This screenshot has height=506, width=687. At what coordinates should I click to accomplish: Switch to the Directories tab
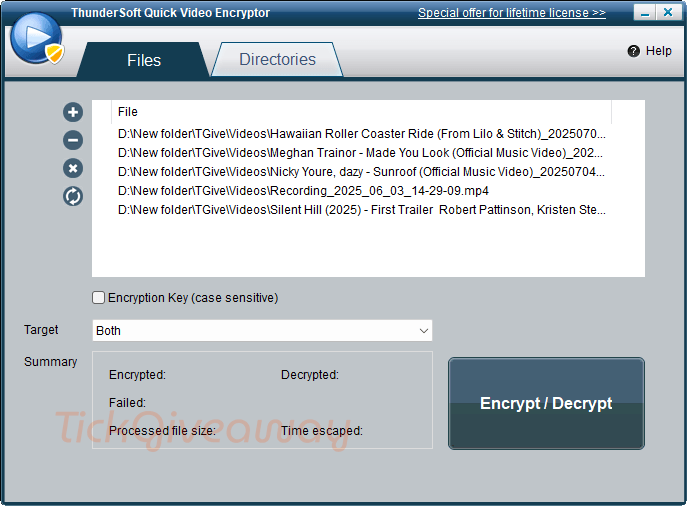pos(277,59)
